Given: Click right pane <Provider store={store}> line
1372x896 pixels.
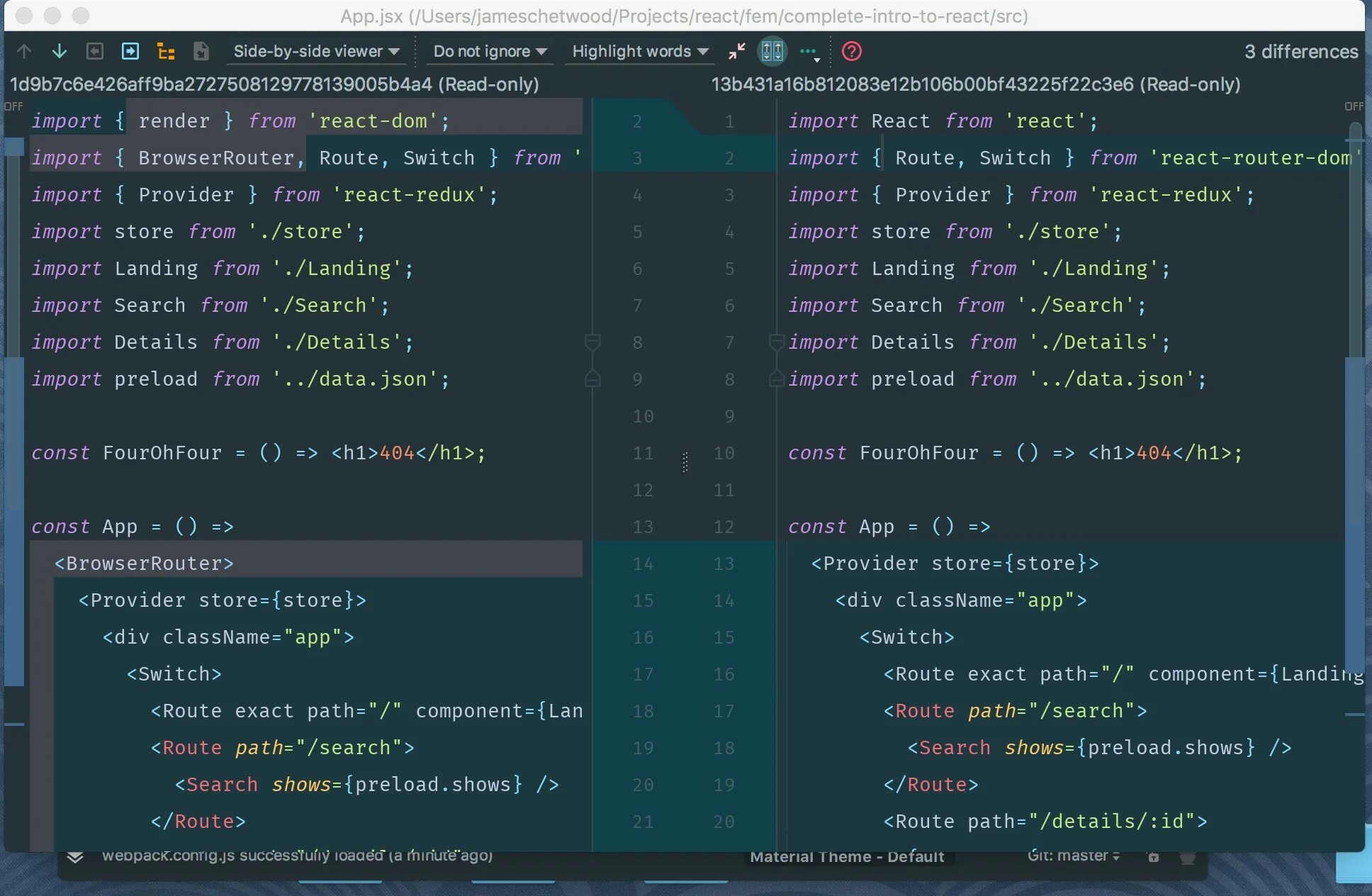Looking at the screenshot, I should 955,564.
